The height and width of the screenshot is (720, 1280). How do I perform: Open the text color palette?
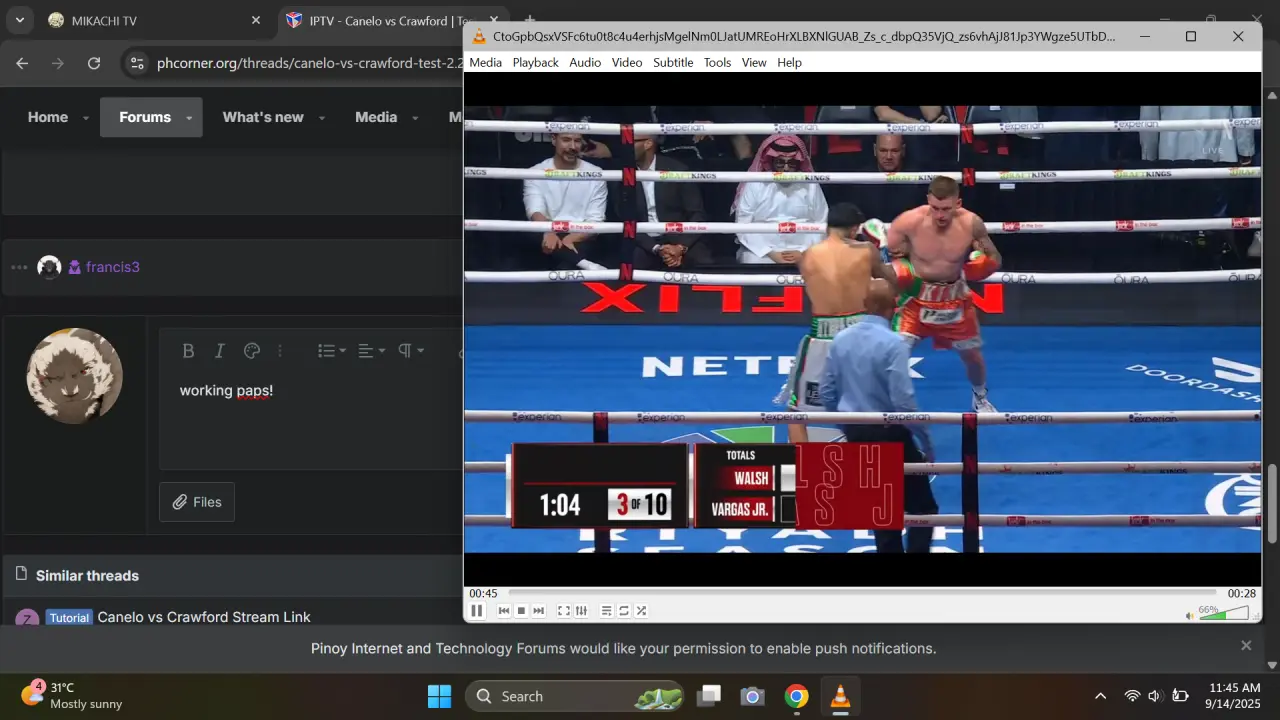click(252, 351)
